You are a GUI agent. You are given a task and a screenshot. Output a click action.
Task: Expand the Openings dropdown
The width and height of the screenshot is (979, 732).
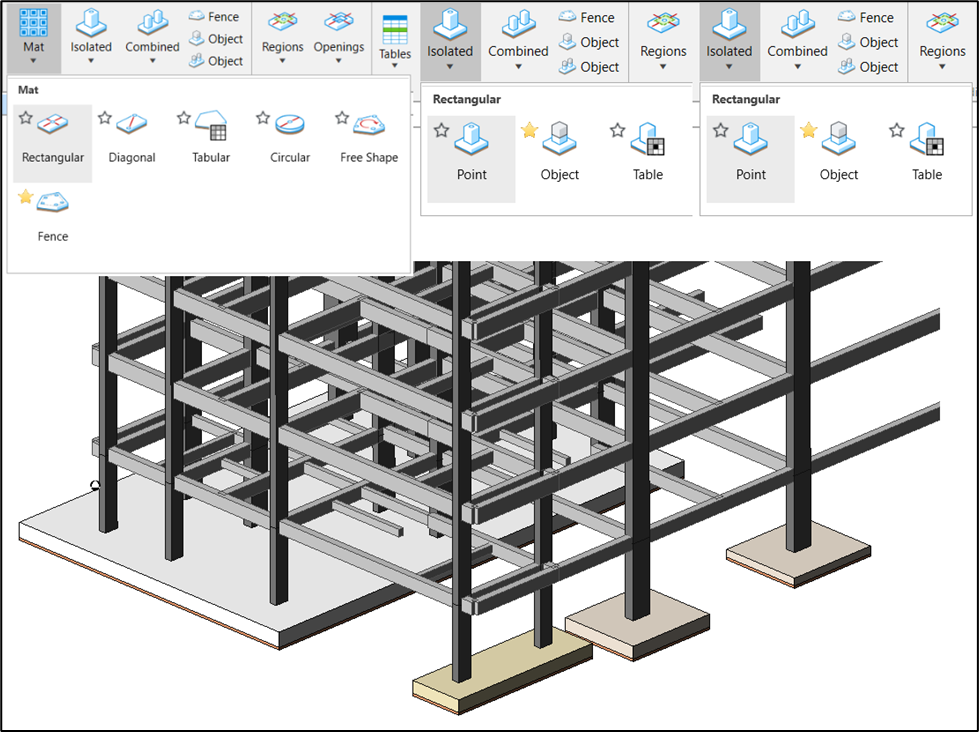click(339, 62)
